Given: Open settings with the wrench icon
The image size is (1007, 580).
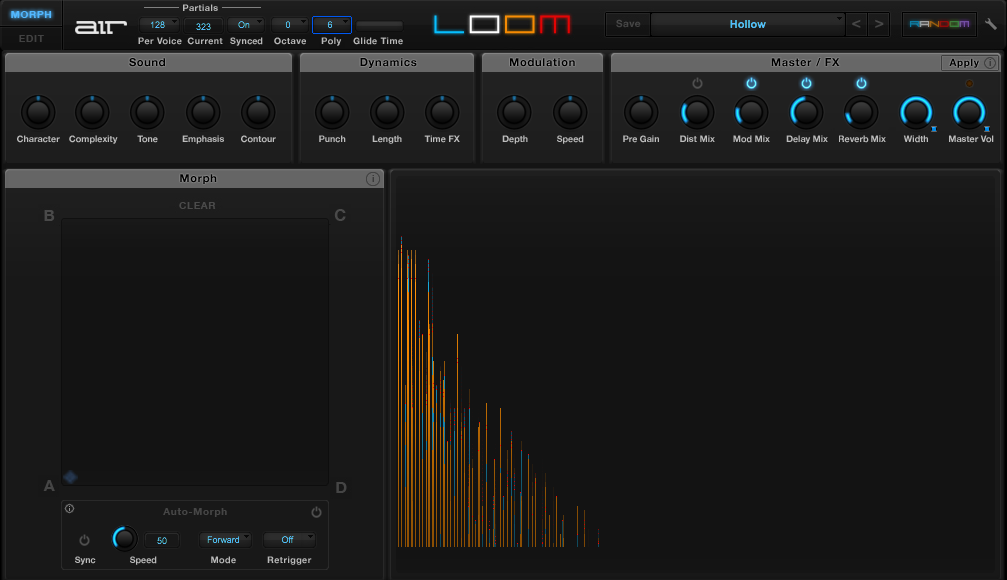Looking at the screenshot, I should (991, 24).
